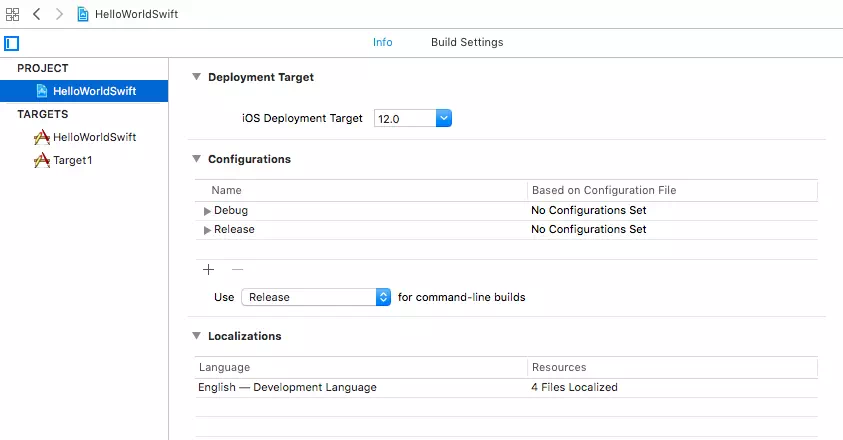843x440 pixels.
Task: Expand the Release configuration row
Action: (207, 230)
